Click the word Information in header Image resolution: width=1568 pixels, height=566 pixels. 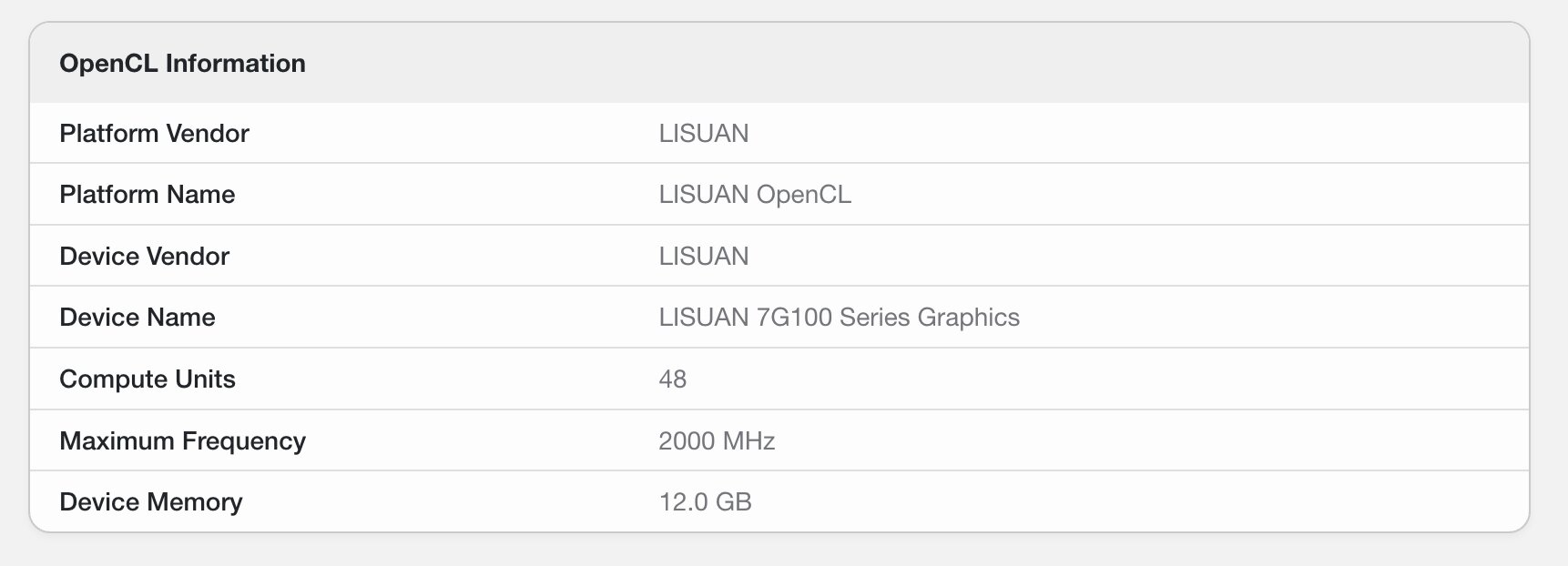(x=235, y=63)
